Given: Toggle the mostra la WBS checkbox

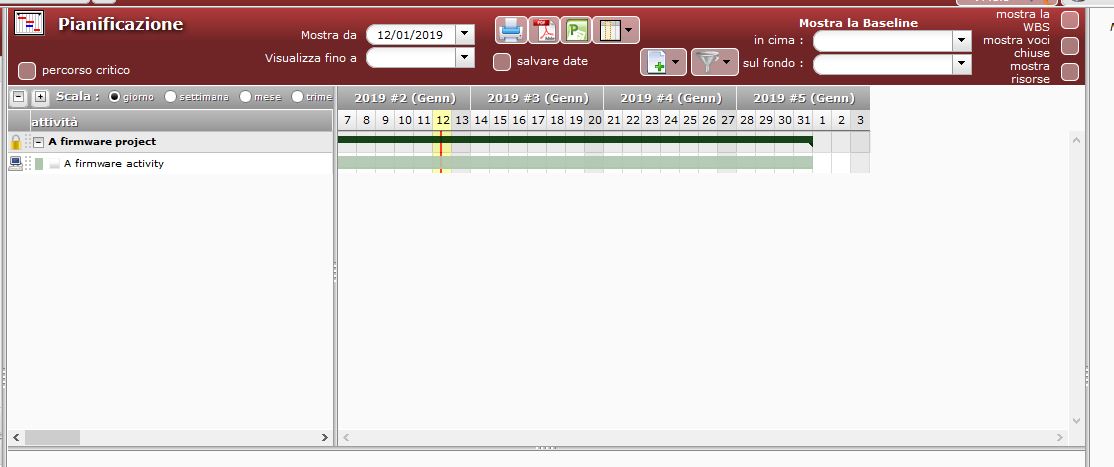Looking at the screenshot, I should click(x=1070, y=20).
